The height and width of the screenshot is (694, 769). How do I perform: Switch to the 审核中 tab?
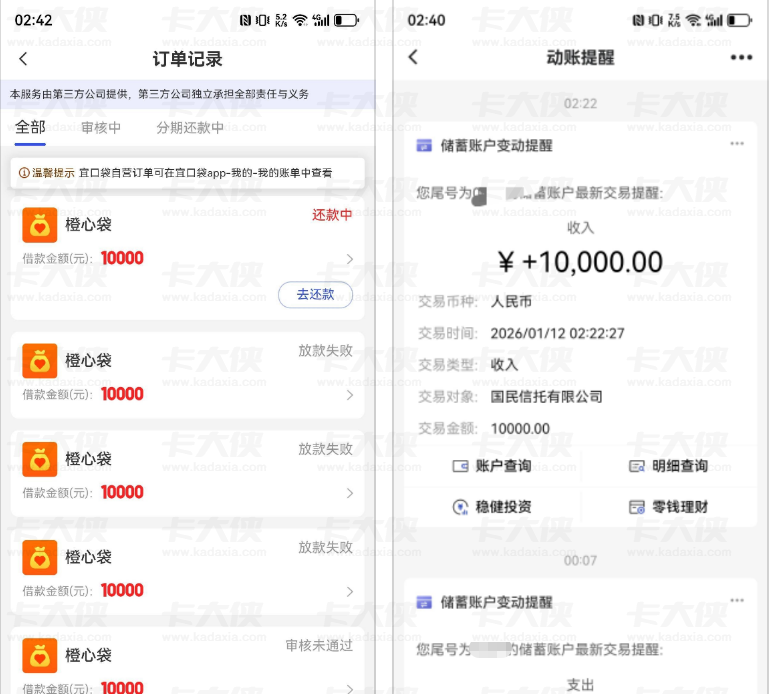click(101, 128)
